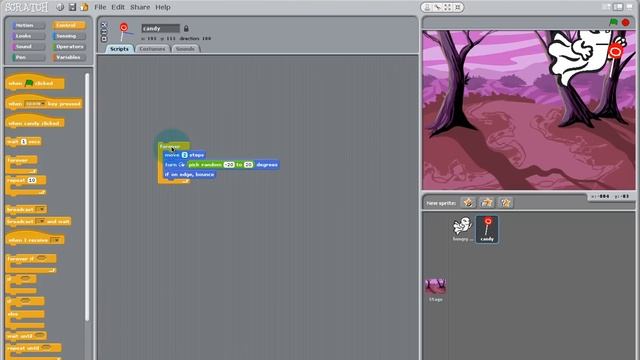The width and height of the screenshot is (640, 360).
Task: Paint a new sprite
Action: (469, 202)
